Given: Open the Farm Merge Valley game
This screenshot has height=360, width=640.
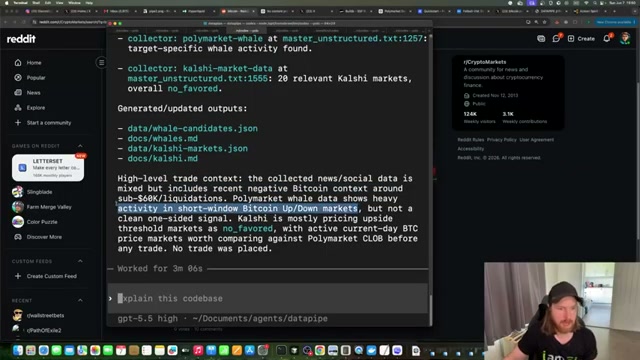Looking at the screenshot, I should 49,207.
